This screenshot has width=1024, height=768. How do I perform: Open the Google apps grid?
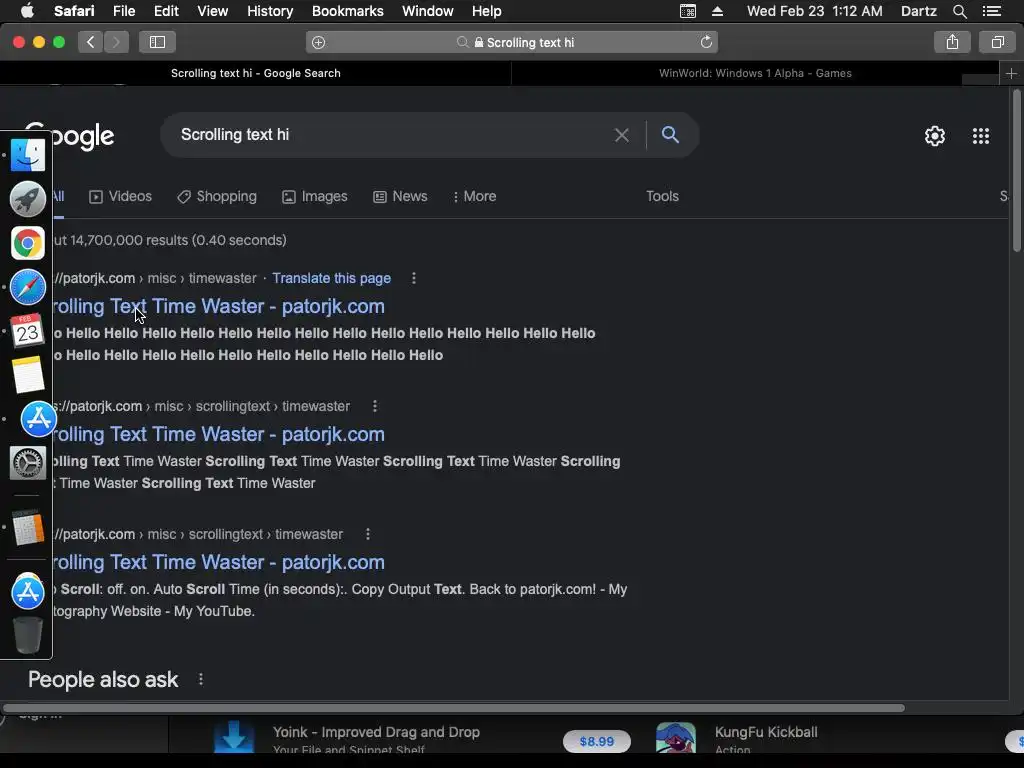[x=981, y=136]
